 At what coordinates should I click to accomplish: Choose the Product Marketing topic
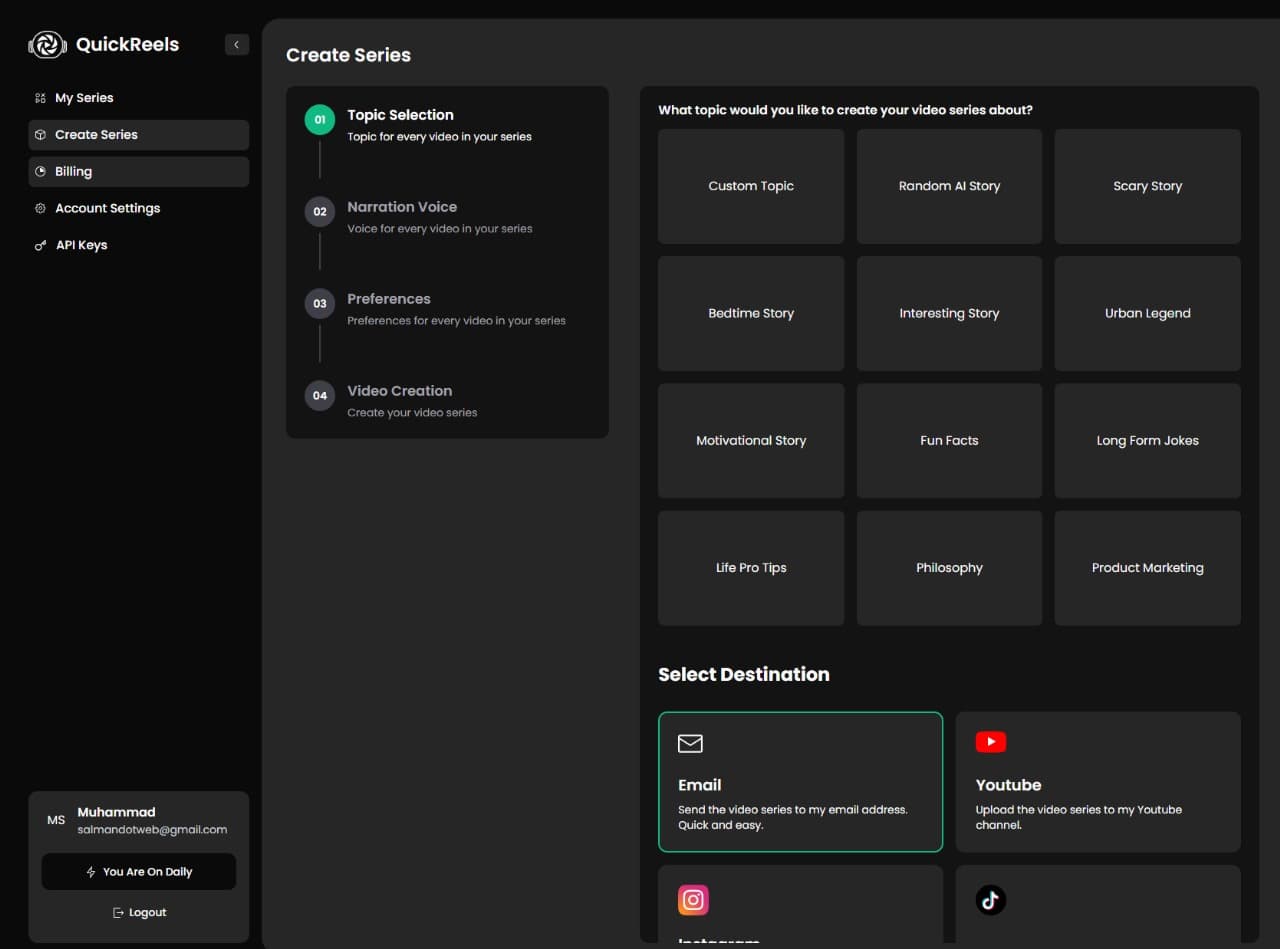pos(1148,568)
